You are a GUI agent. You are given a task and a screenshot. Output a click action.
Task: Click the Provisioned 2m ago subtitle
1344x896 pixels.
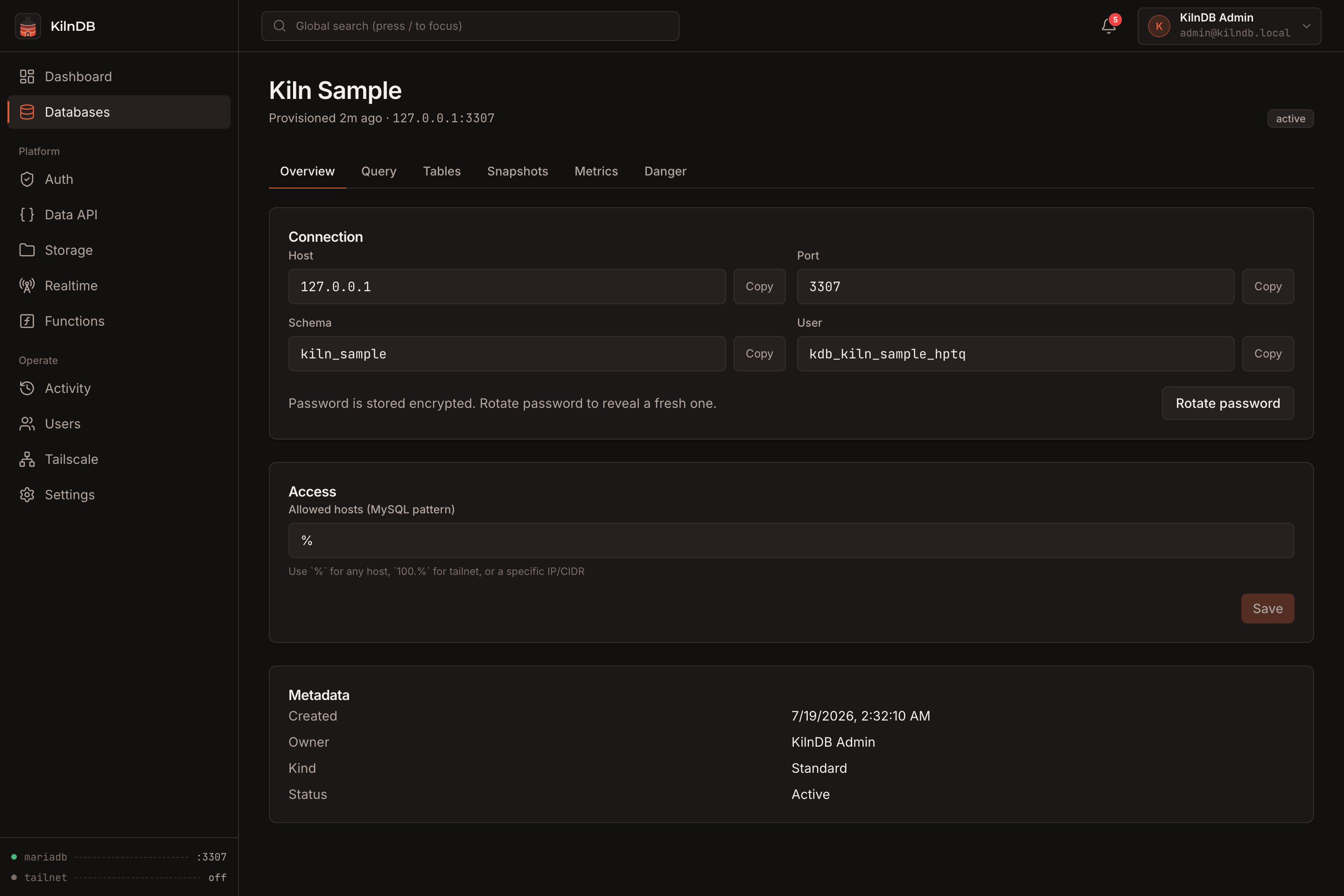(x=382, y=118)
